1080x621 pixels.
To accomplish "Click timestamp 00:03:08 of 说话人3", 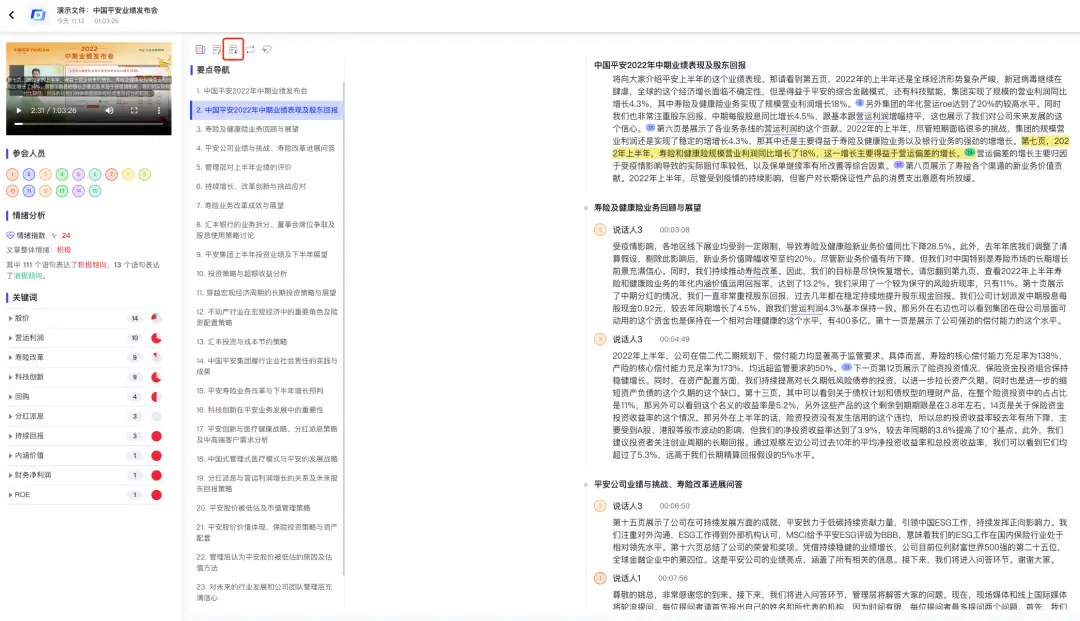I will coord(674,230).
